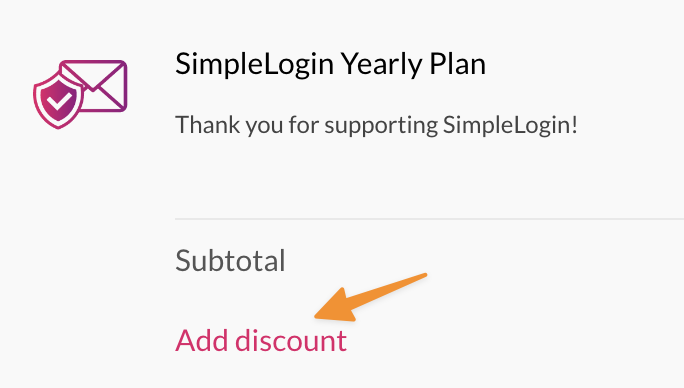
Task: Click the word discount in the pink link
Action: (x=291, y=340)
